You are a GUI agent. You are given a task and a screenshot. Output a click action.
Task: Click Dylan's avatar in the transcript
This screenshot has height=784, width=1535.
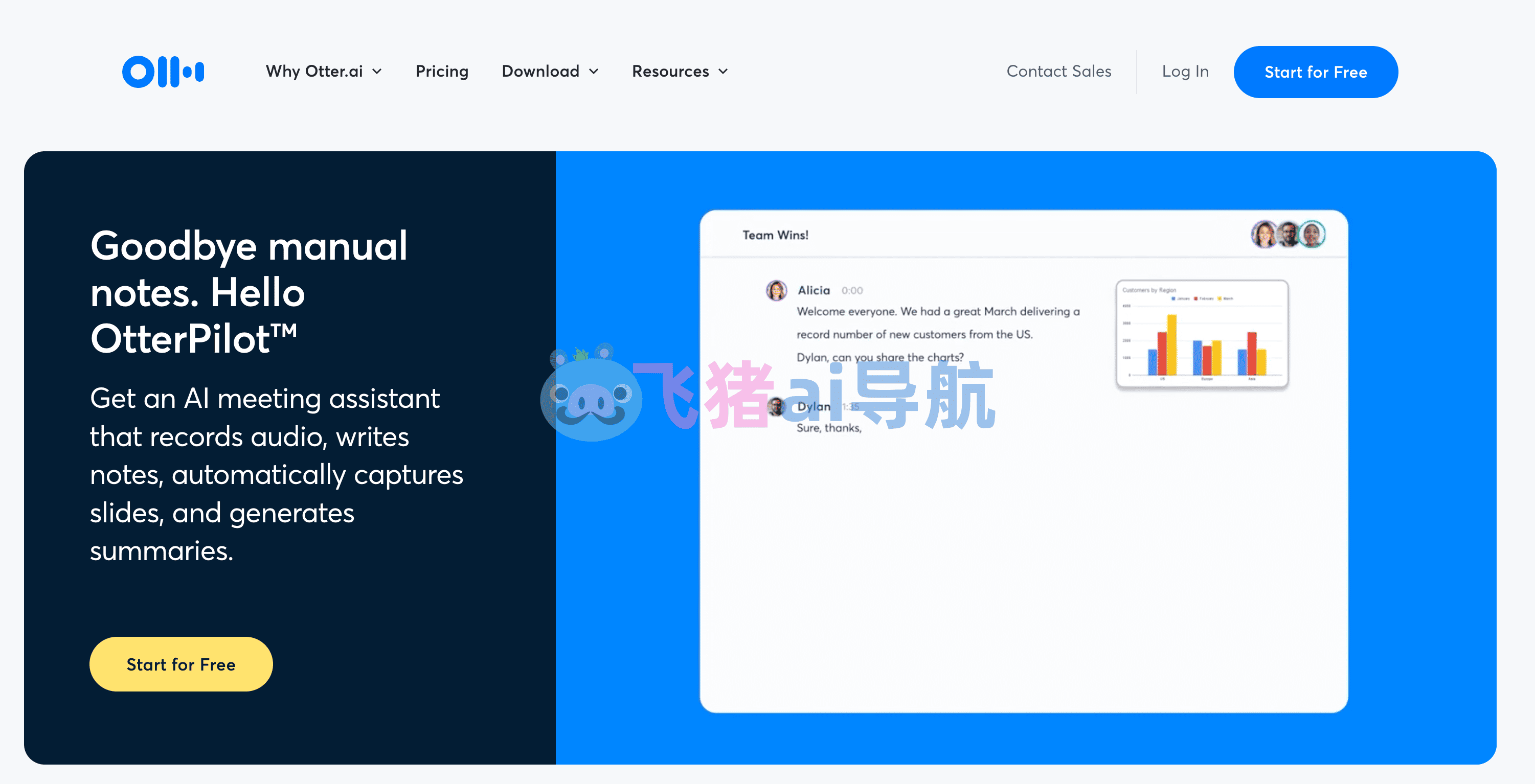click(775, 407)
